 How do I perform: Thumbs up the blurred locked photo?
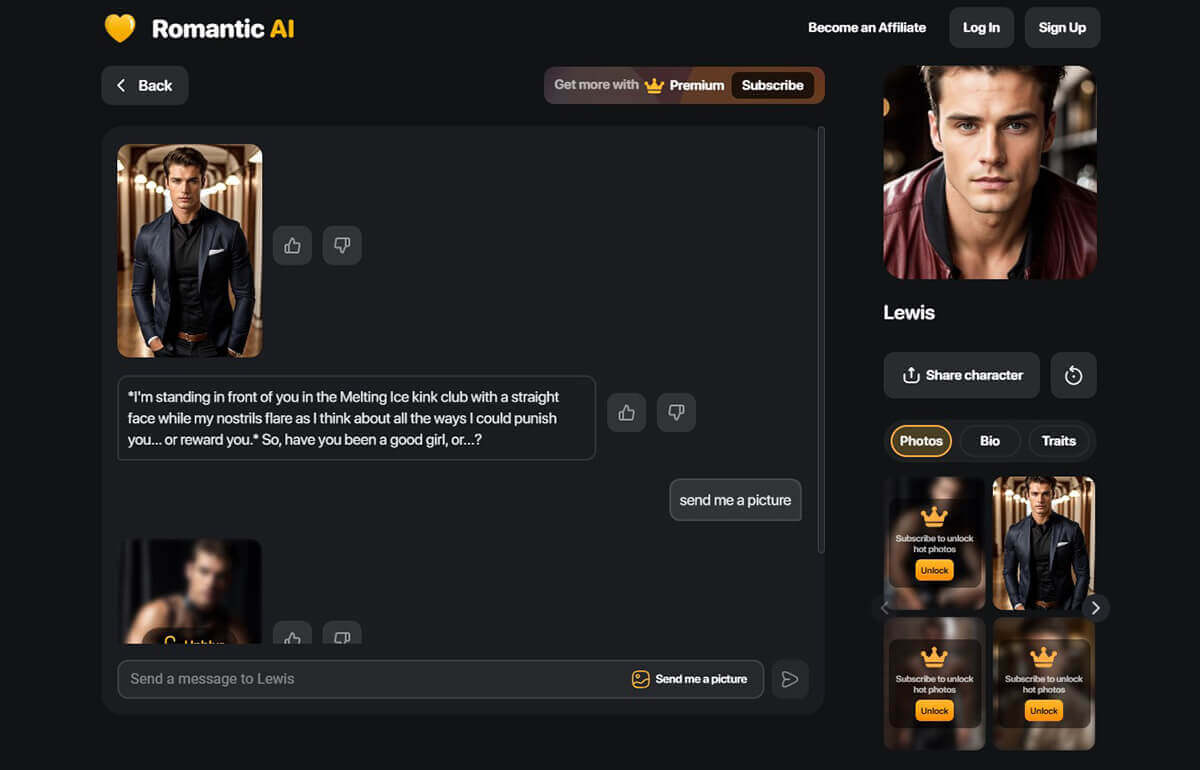click(293, 636)
